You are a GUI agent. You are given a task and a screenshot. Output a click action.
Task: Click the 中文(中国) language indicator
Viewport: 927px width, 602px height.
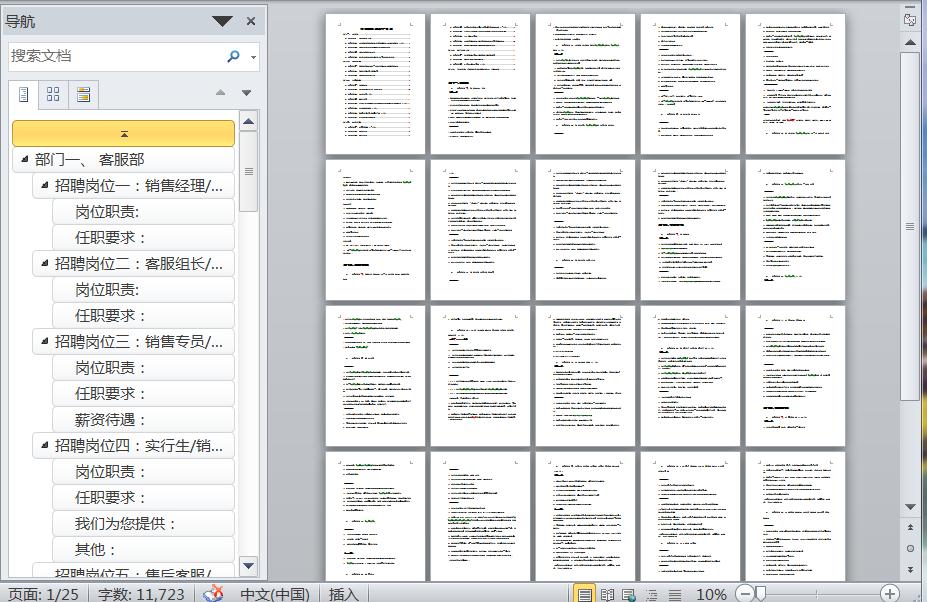click(x=274, y=594)
